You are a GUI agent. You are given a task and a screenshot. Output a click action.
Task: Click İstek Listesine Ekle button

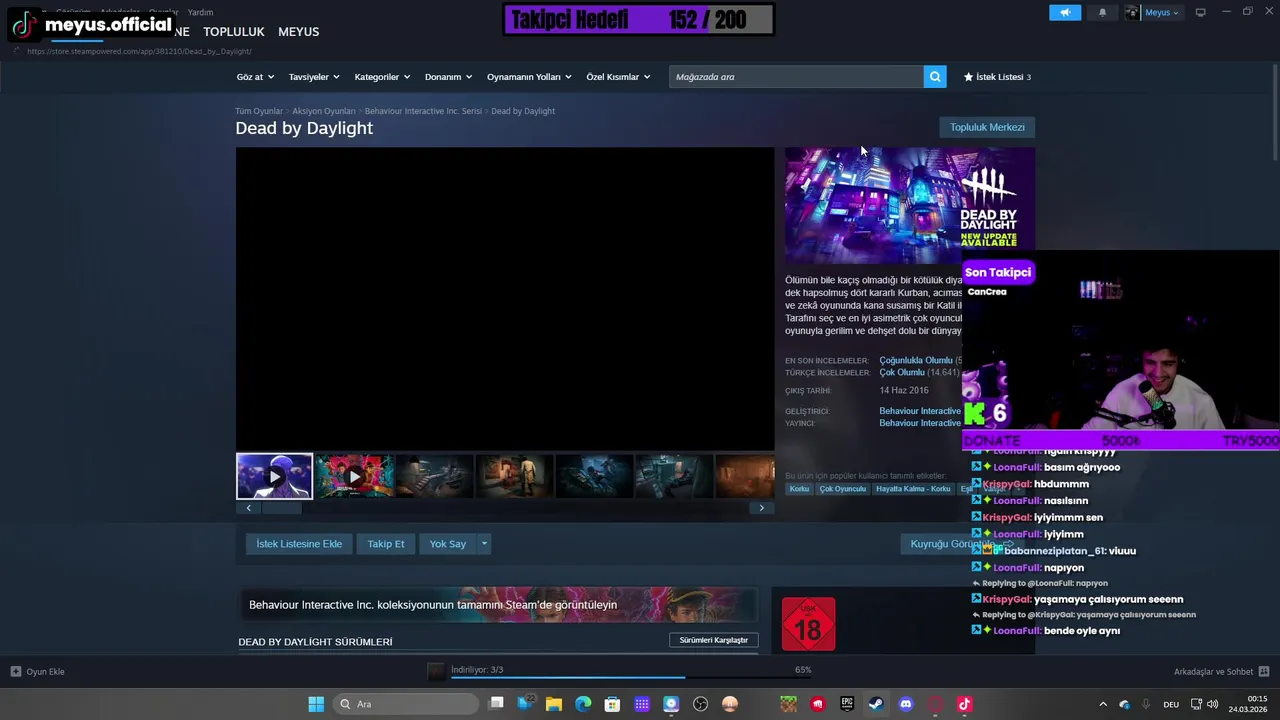[299, 544]
